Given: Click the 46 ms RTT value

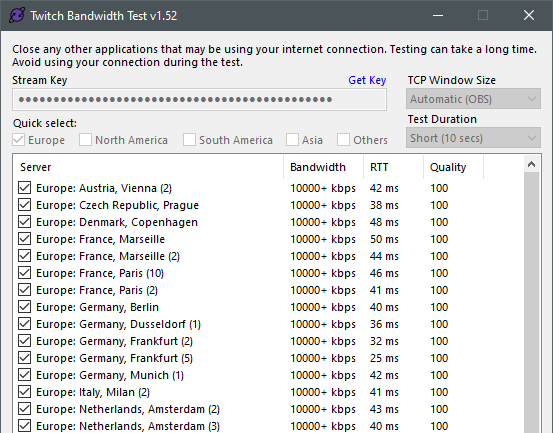Looking at the screenshot, I should click(384, 273).
